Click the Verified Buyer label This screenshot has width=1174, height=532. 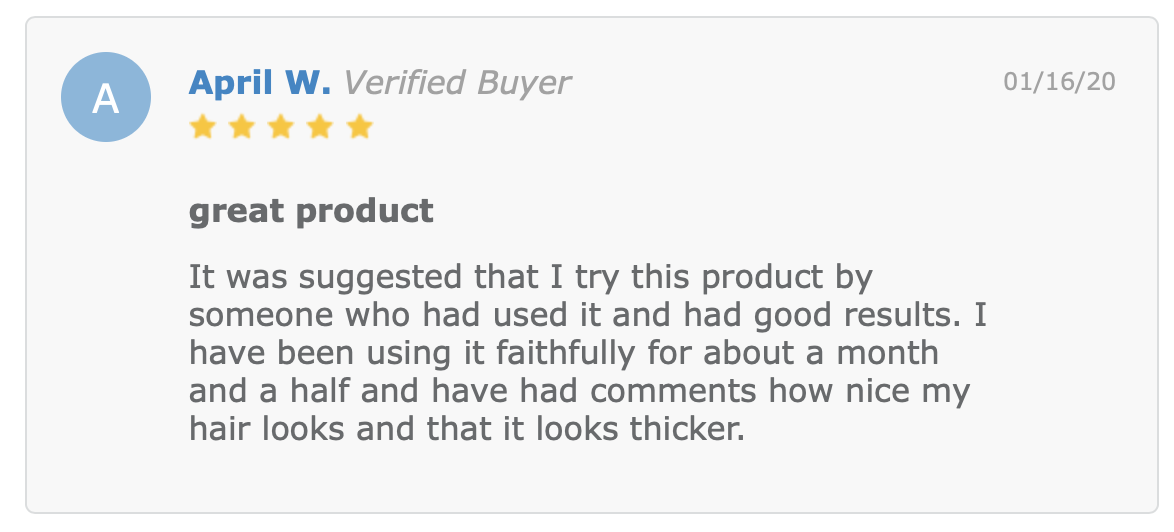point(457,83)
